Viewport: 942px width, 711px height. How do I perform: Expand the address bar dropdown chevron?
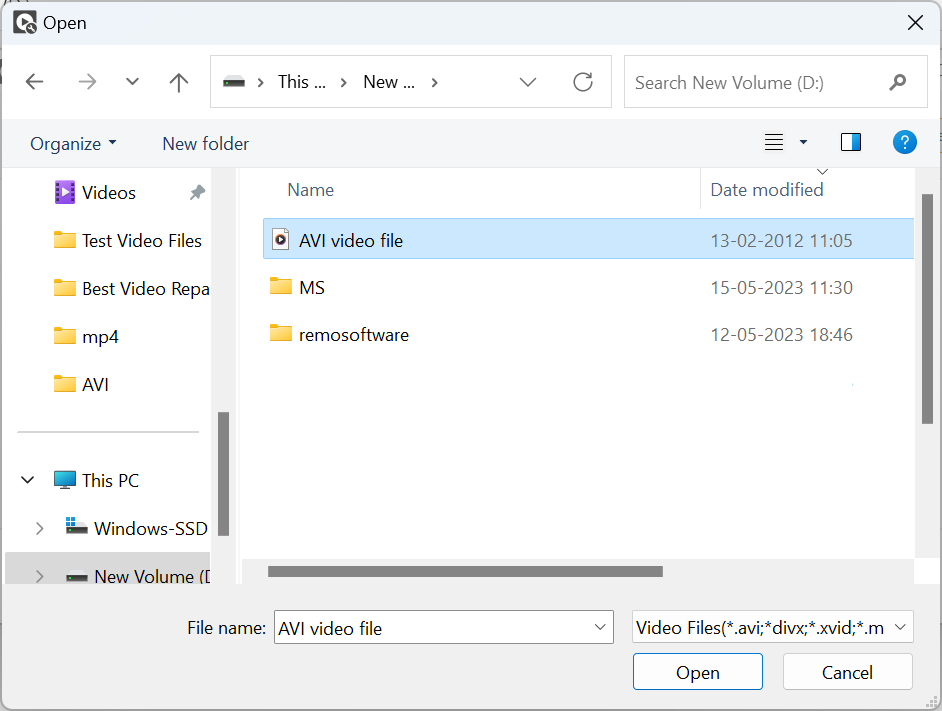(528, 82)
